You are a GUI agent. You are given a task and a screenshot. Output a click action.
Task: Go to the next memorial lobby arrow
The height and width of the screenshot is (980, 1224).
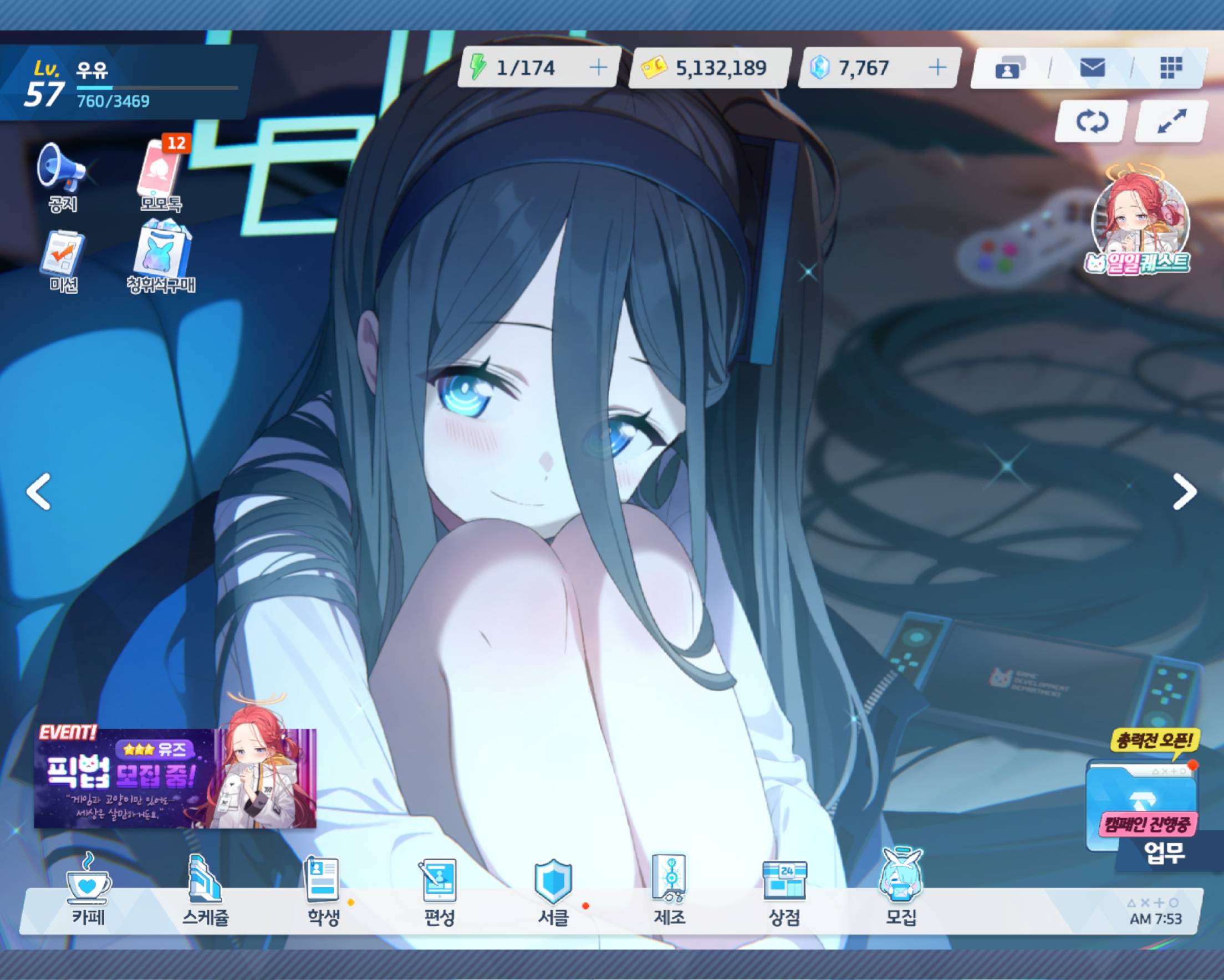tap(1185, 491)
